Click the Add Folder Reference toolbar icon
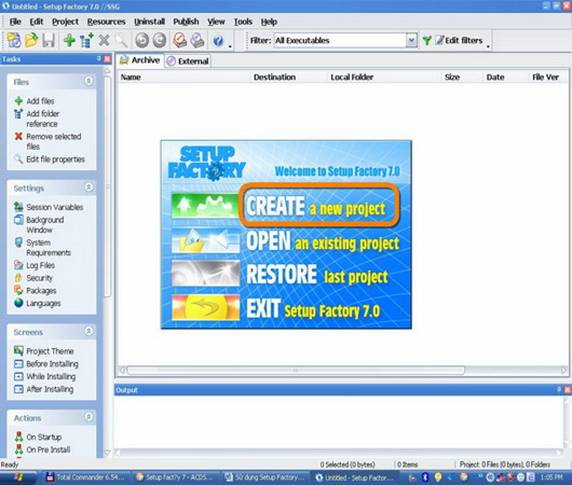572x485 pixels. (87, 40)
